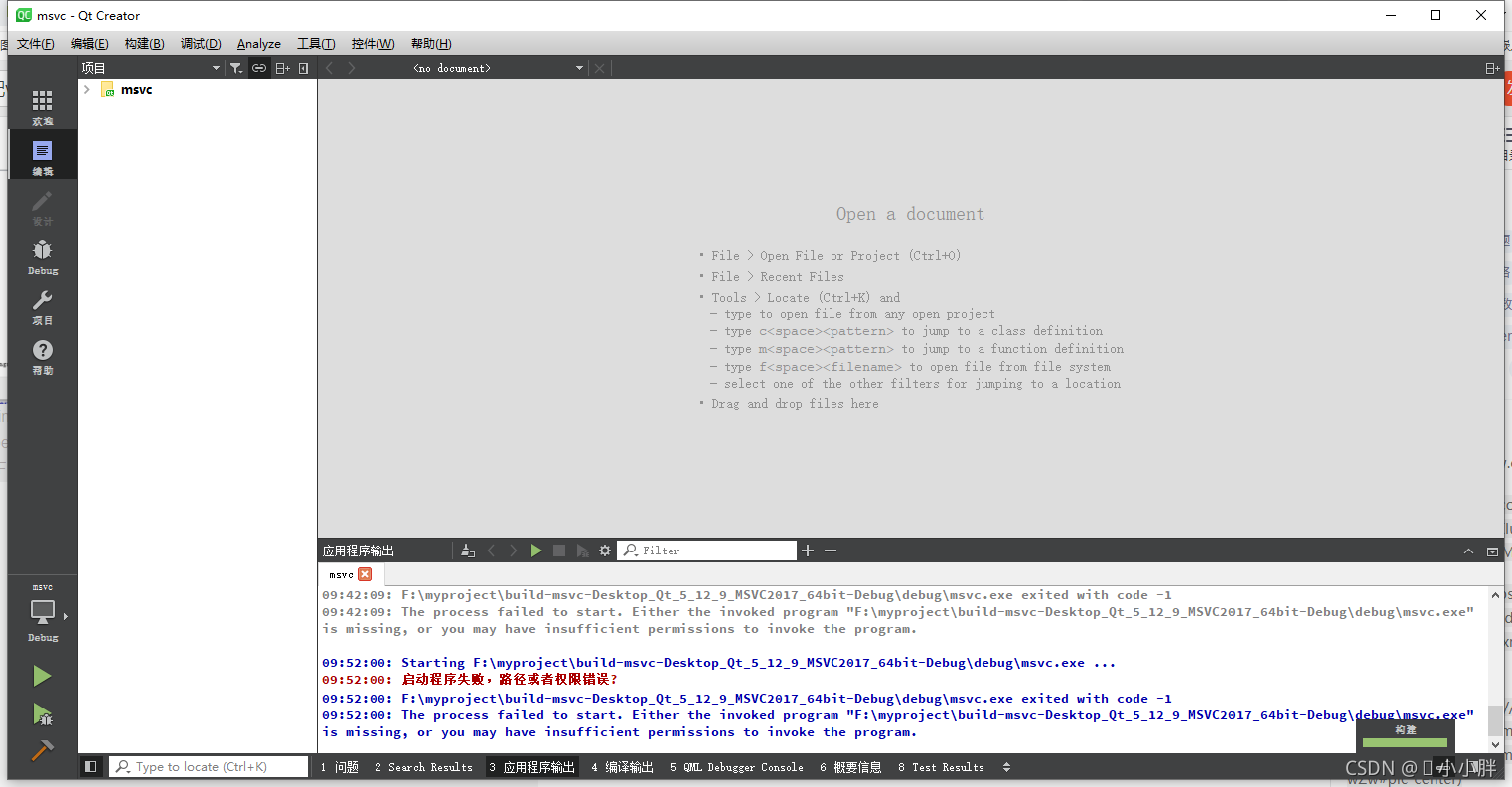The width and height of the screenshot is (1512, 787).
Task: Click filter tree icon in Projects pane
Action: tap(236, 68)
